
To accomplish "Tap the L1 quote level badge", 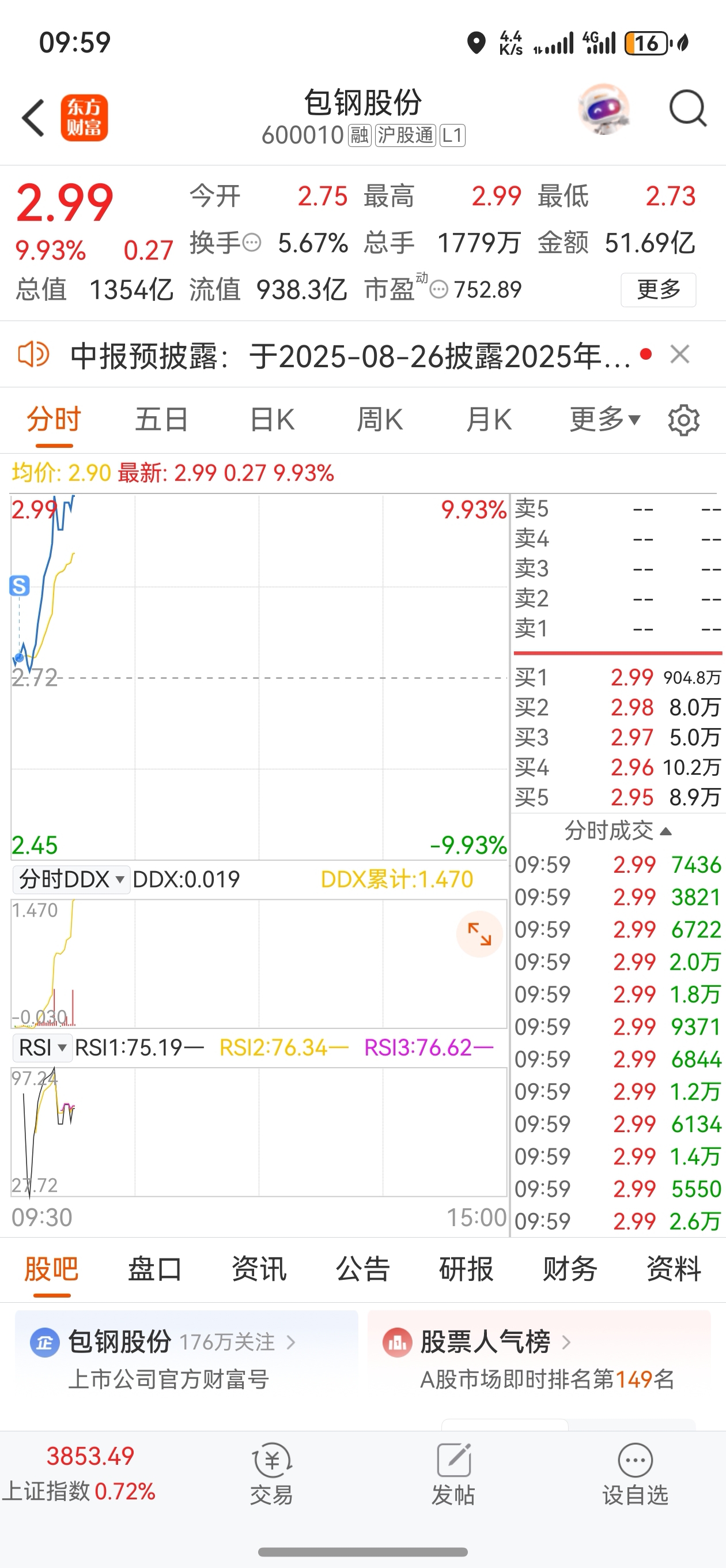I will [x=452, y=135].
